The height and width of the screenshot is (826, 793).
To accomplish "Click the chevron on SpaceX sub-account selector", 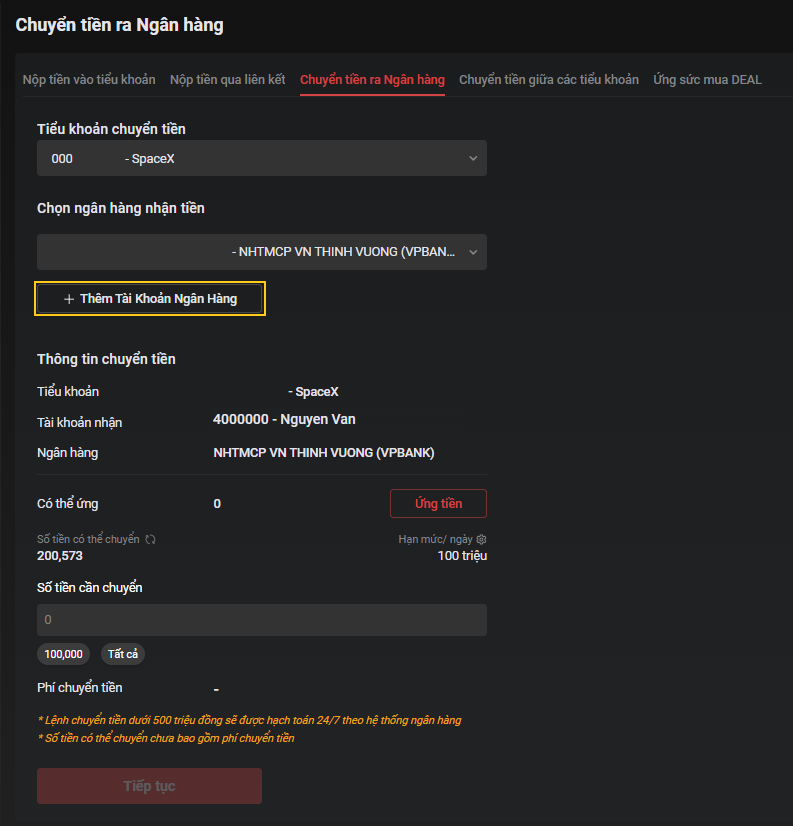I will 473,158.
